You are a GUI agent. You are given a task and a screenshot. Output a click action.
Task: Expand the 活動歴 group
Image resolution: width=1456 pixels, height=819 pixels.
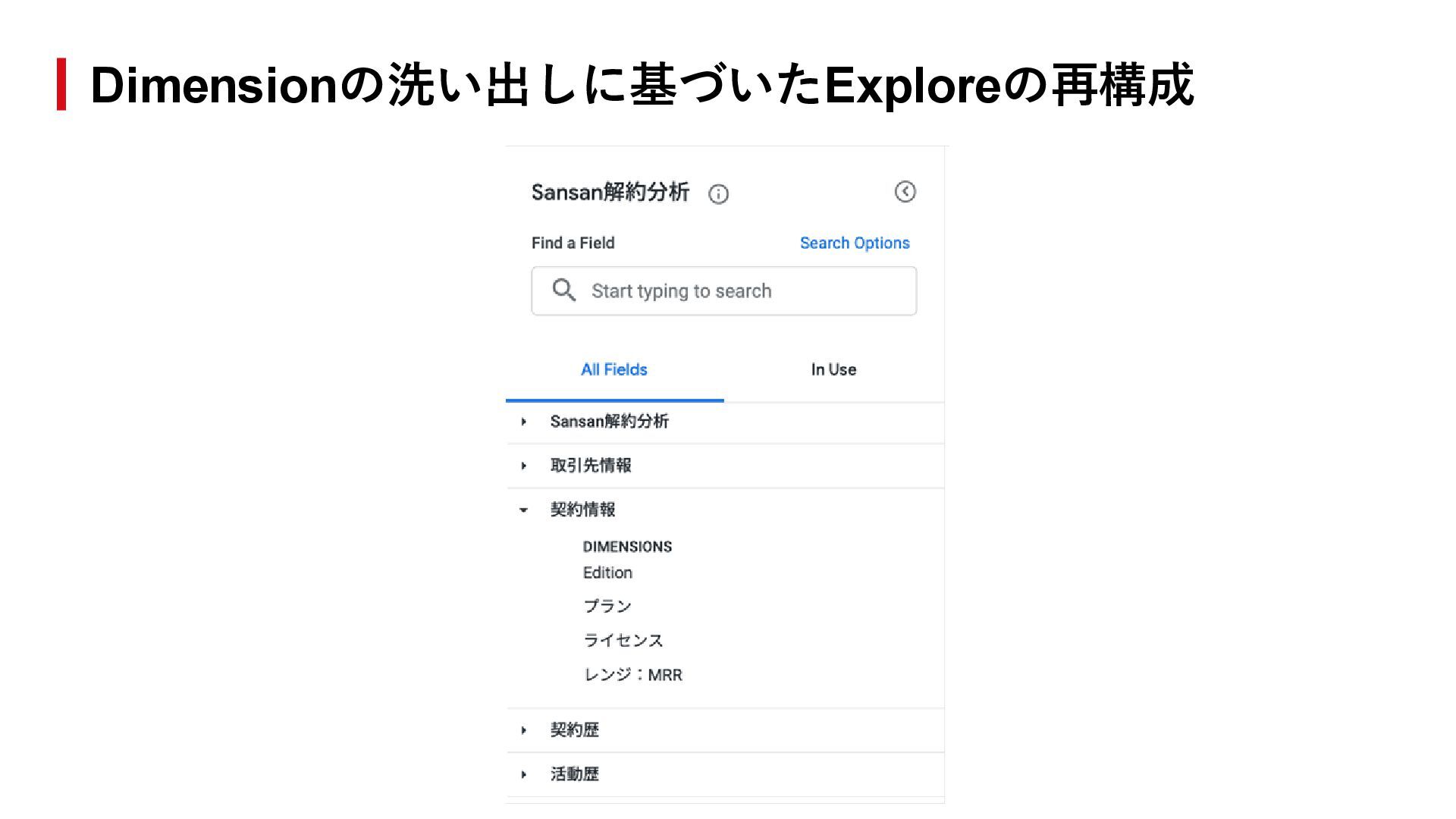(x=524, y=774)
